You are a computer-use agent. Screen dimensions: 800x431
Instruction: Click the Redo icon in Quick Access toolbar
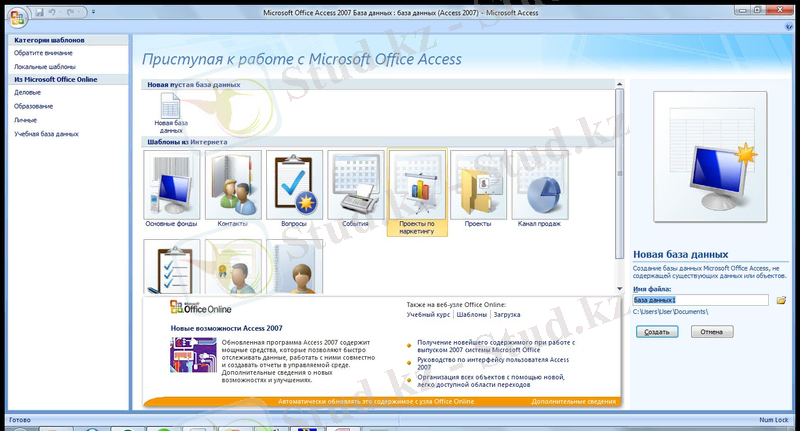70,12
